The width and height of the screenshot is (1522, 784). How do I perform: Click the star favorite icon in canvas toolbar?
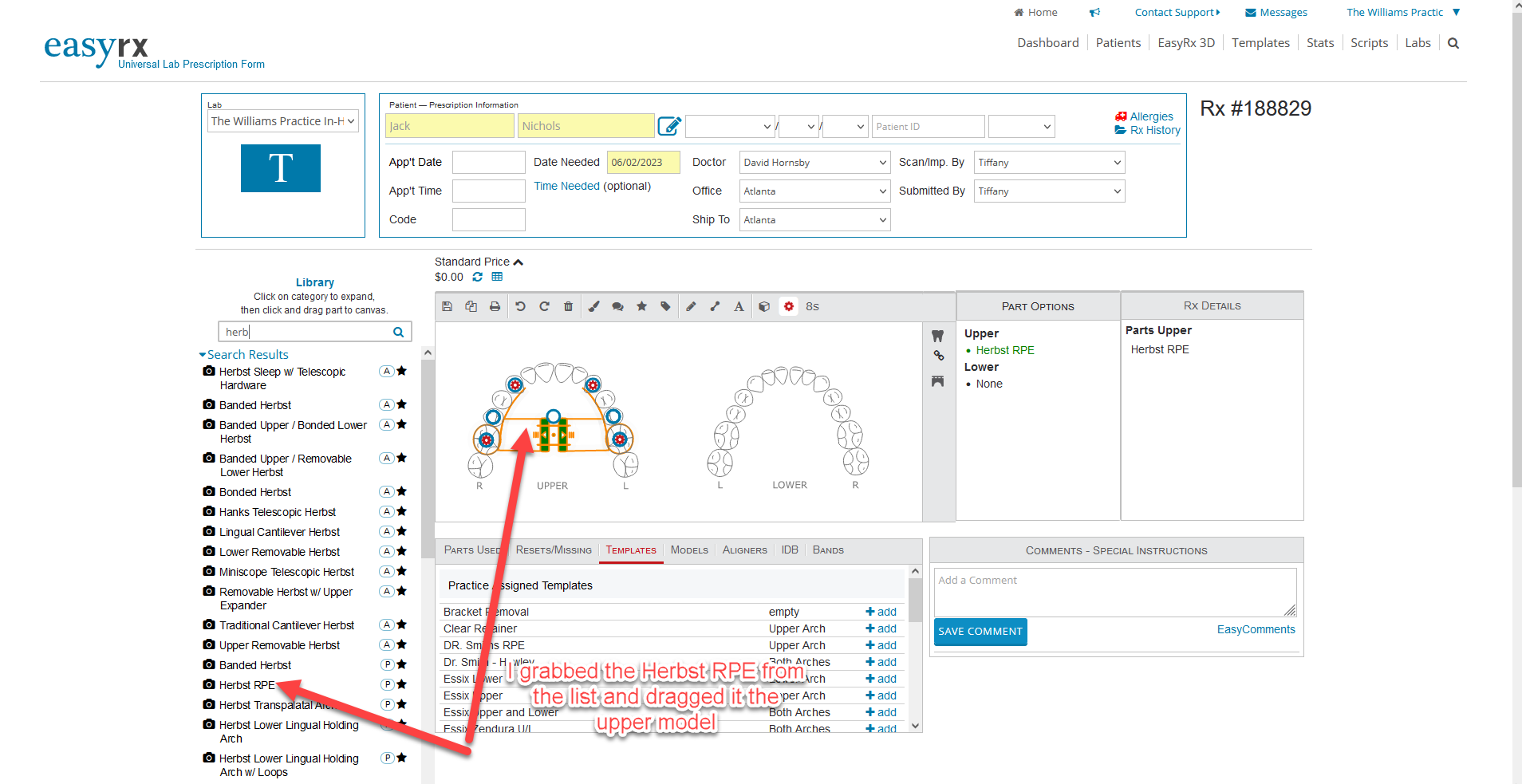tap(641, 306)
